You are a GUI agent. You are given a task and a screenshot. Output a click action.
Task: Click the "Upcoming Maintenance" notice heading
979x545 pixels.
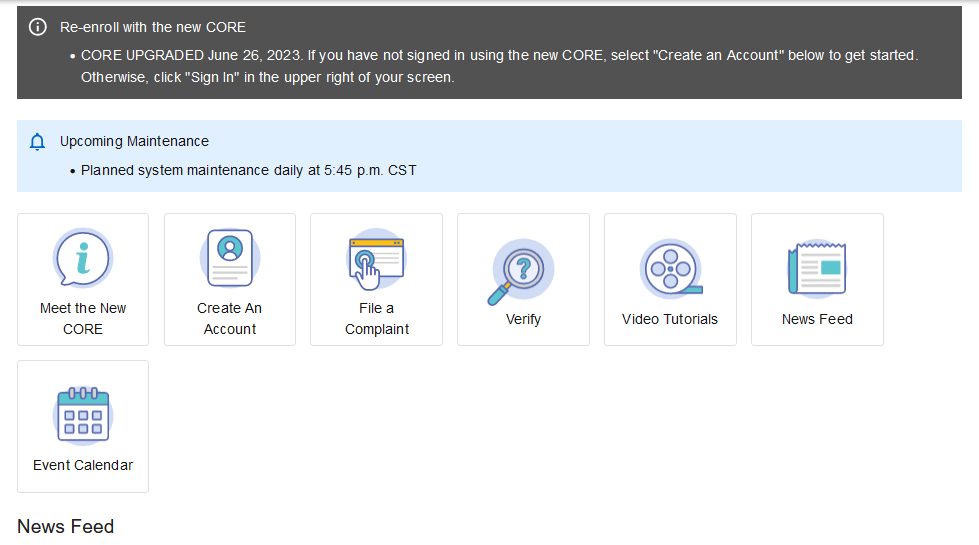(134, 141)
